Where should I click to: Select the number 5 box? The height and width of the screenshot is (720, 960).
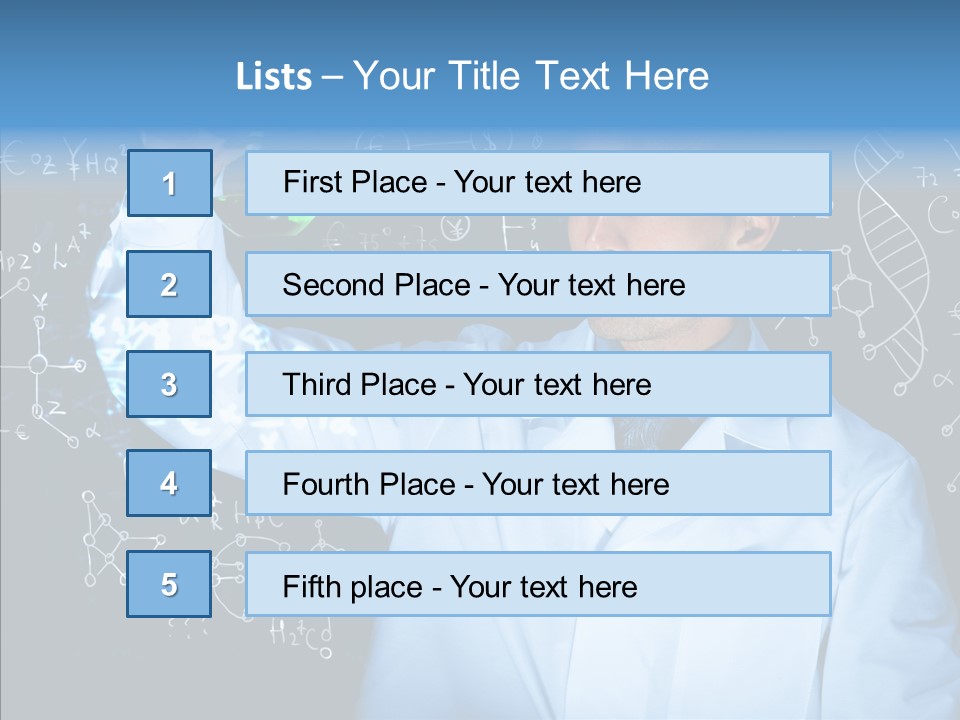169,584
